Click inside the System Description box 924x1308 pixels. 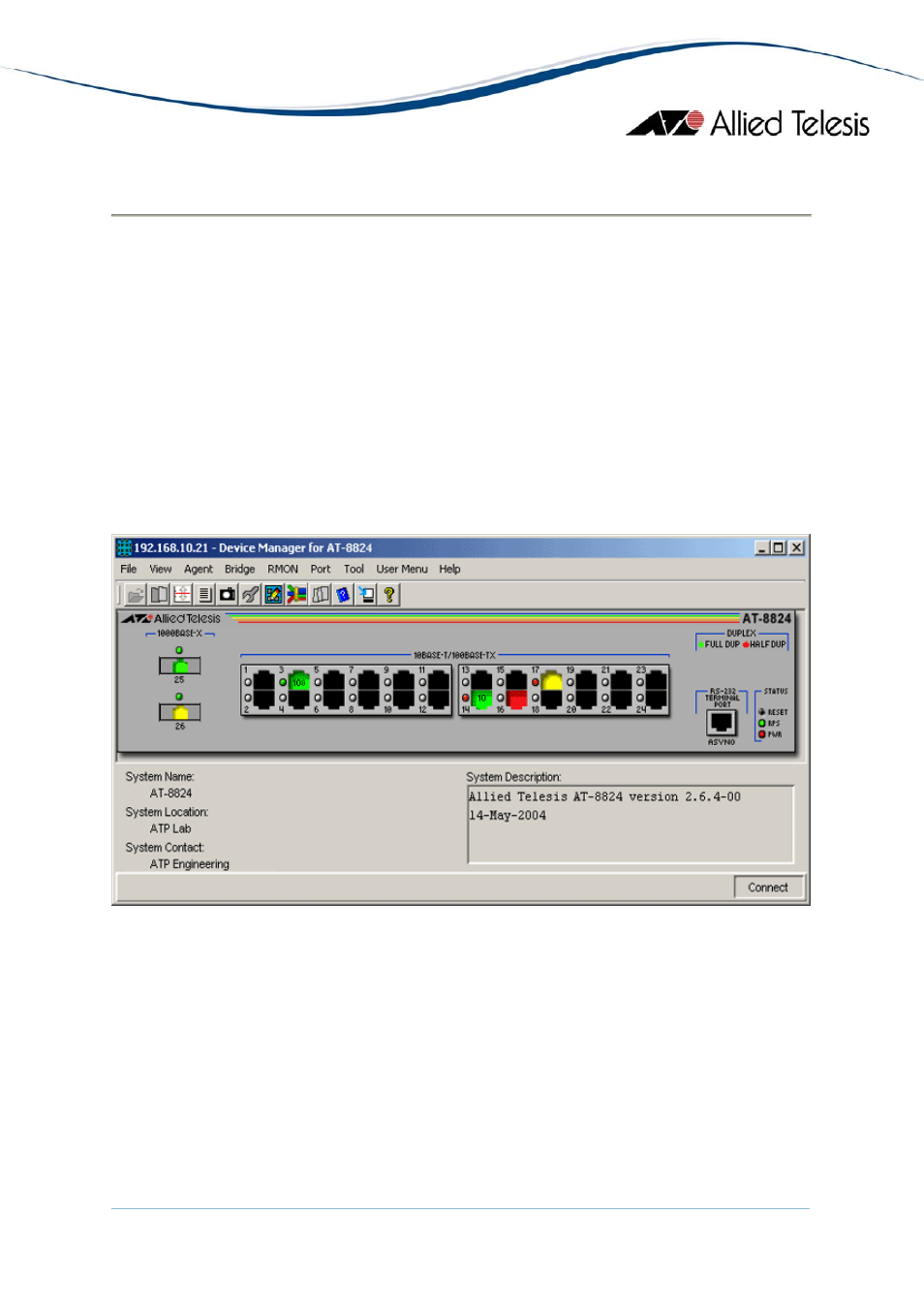pyautogui.click(x=631, y=825)
